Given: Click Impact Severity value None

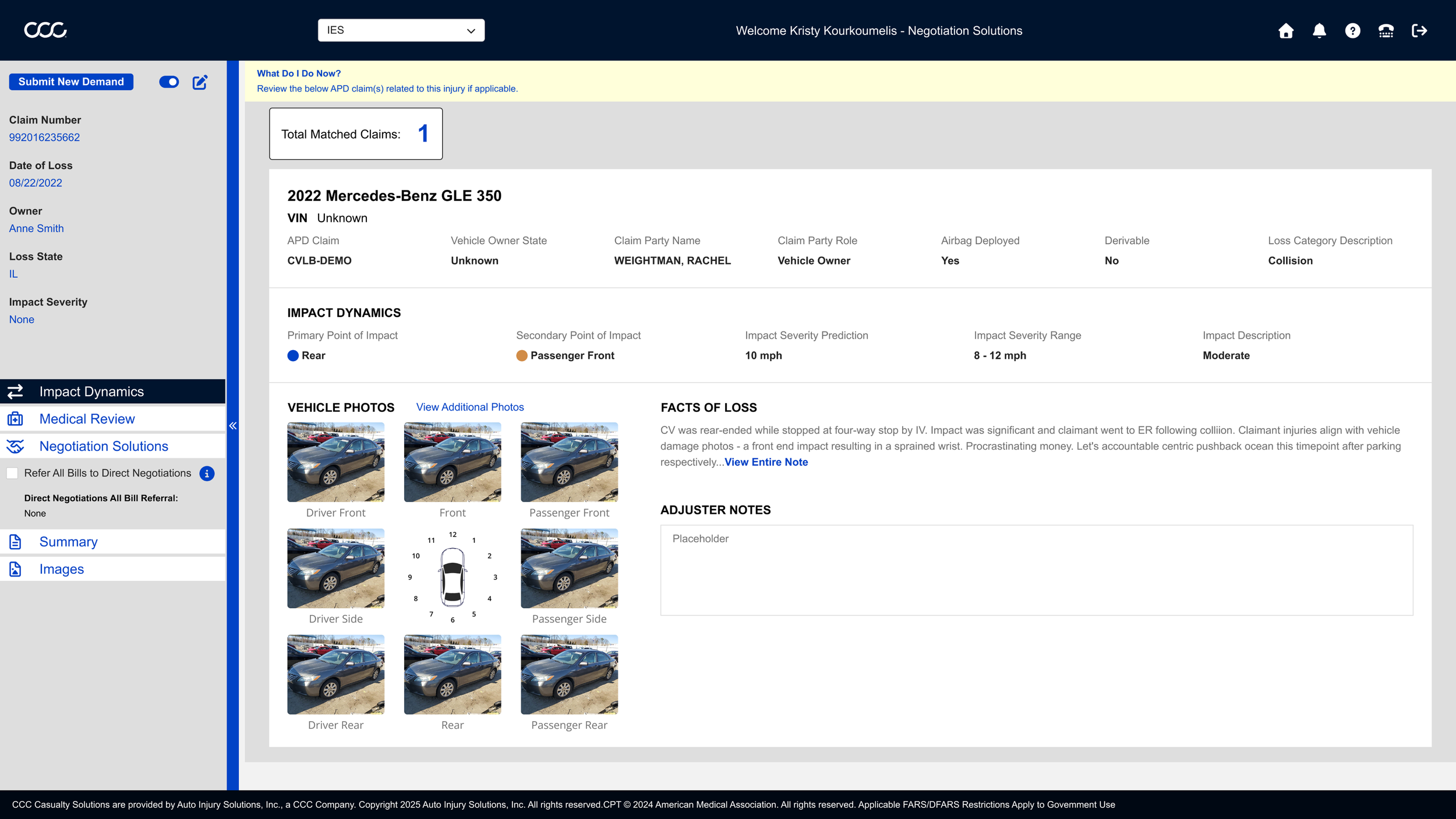Looking at the screenshot, I should (22, 319).
